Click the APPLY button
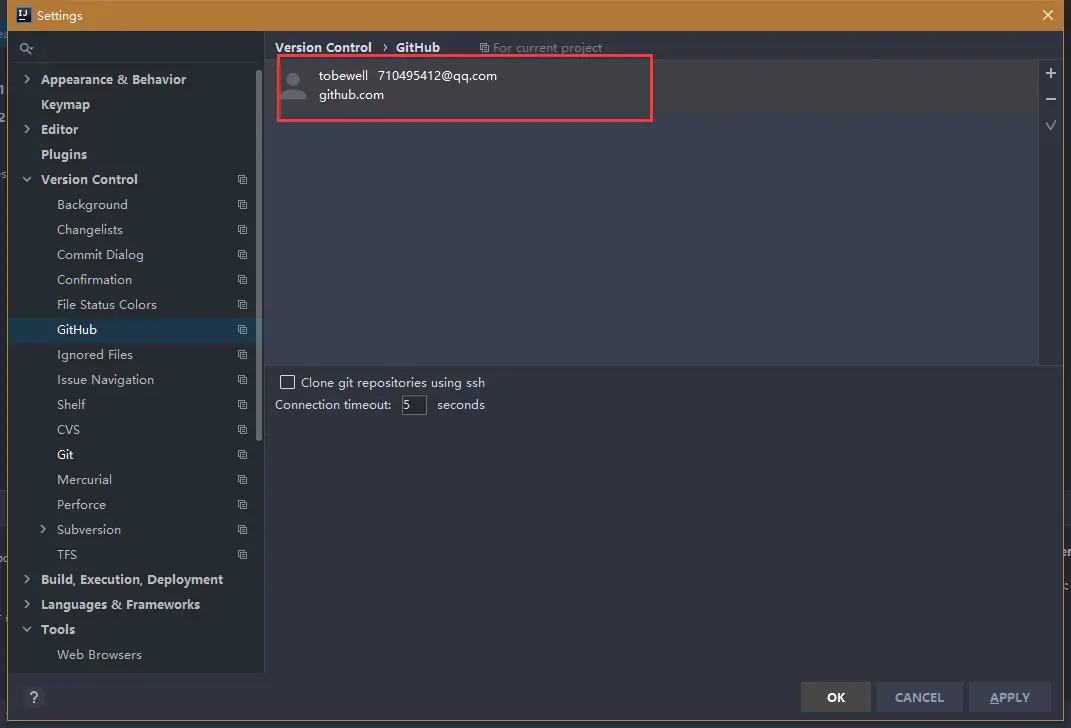Viewport: 1071px width, 728px height. (1009, 697)
